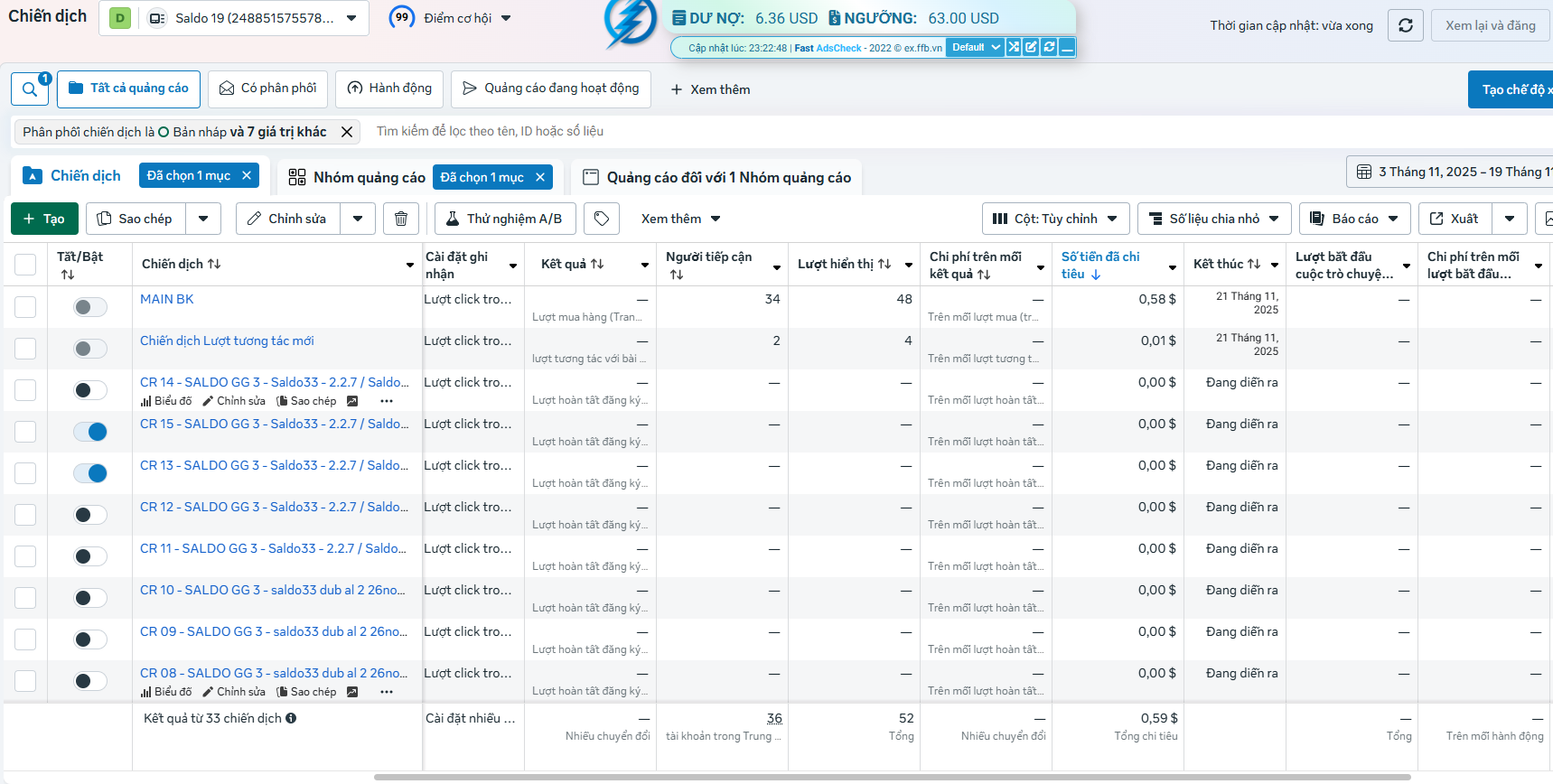The image size is (1553, 784).
Task: Click the Thử nghiệm A/B button
Action: (504, 219)
